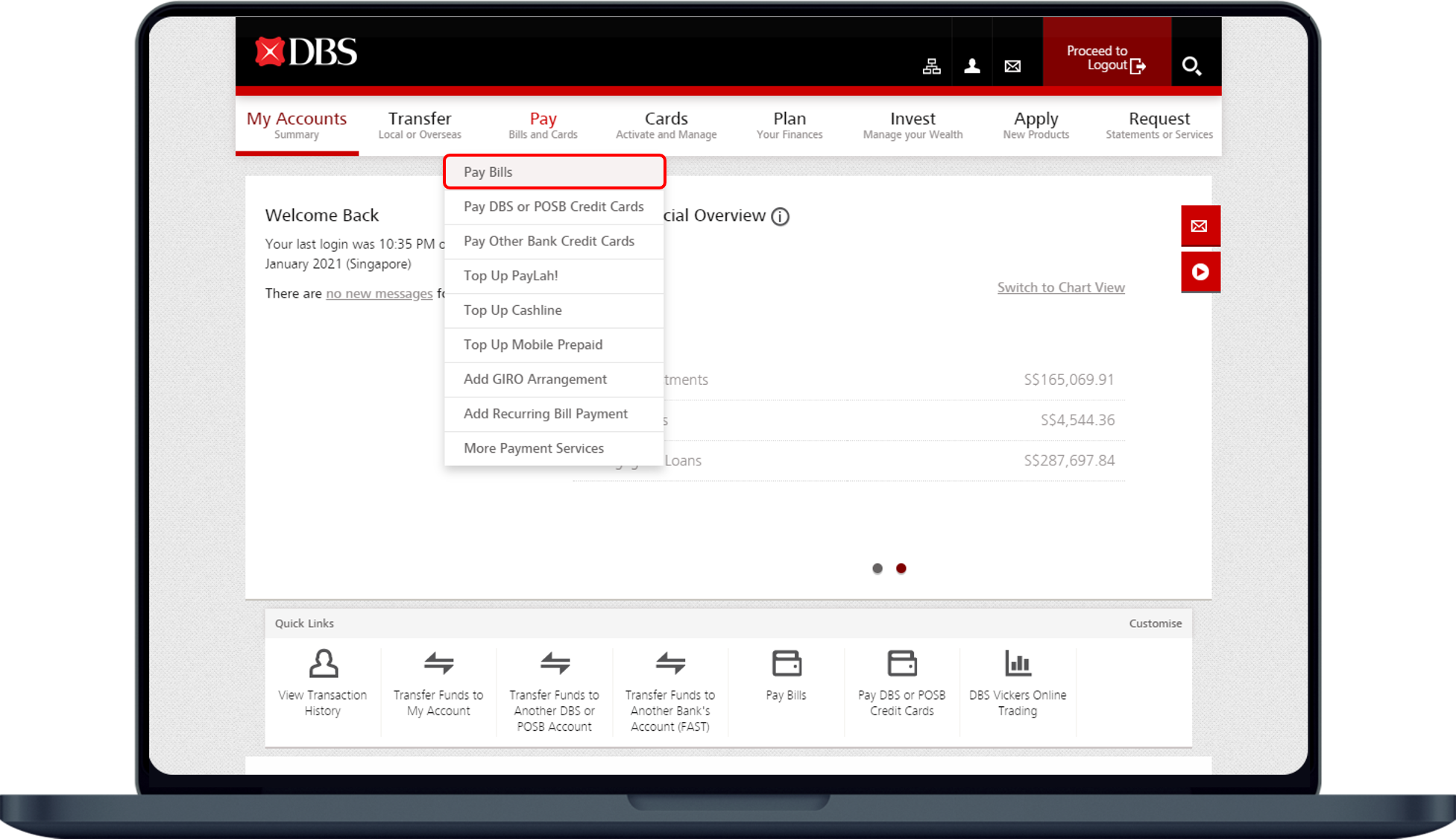Screen dimensions: 1456x839
Task: Open the header mail envelope icon
Action: (1012, 66)
